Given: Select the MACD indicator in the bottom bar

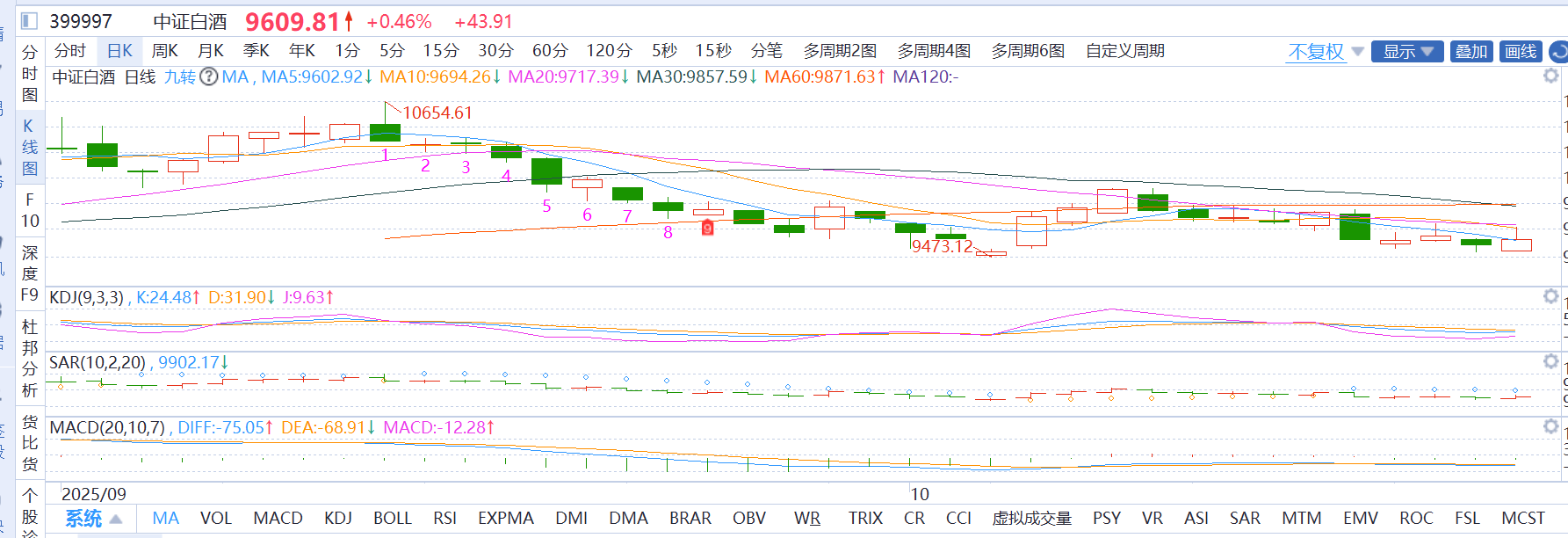Looking at the screenshot, I should [x=278, y=519].
